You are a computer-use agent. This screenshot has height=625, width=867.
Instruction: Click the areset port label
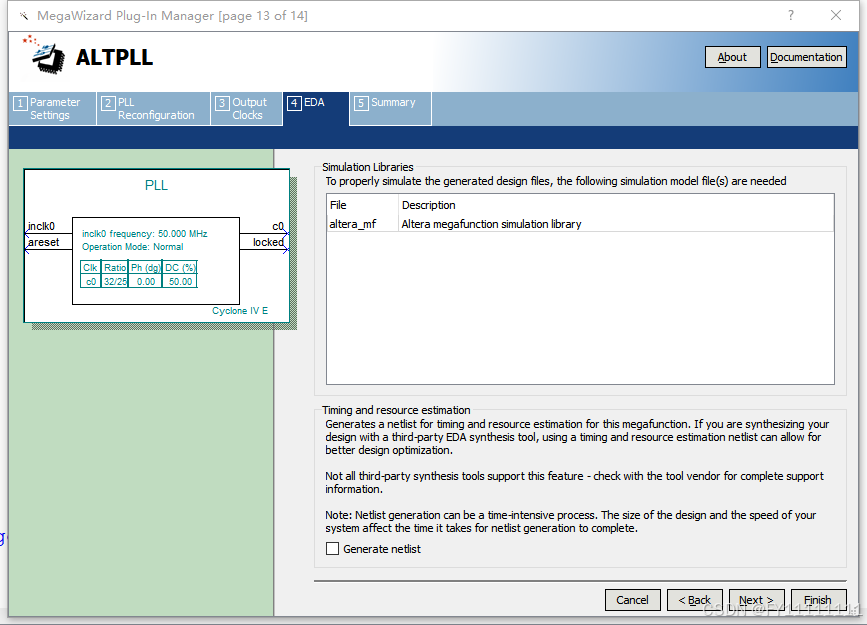[x=44, y=242]
